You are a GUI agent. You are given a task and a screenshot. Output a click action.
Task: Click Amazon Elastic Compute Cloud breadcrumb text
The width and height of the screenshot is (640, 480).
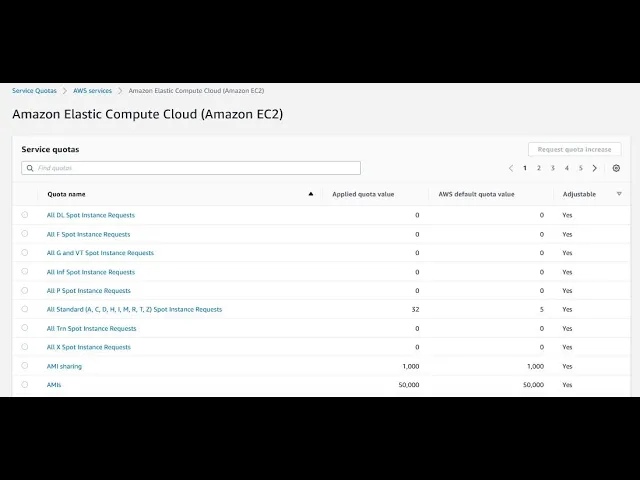(x=196, y=91)
